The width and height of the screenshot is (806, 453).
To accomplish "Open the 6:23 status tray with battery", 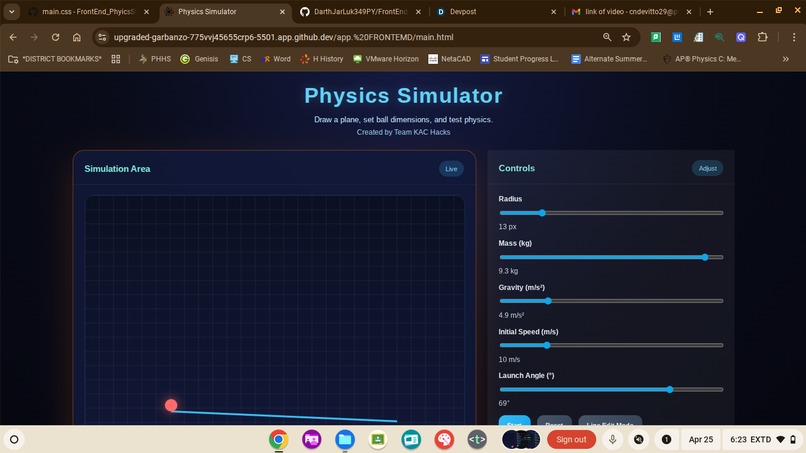I will pos(763,440).
